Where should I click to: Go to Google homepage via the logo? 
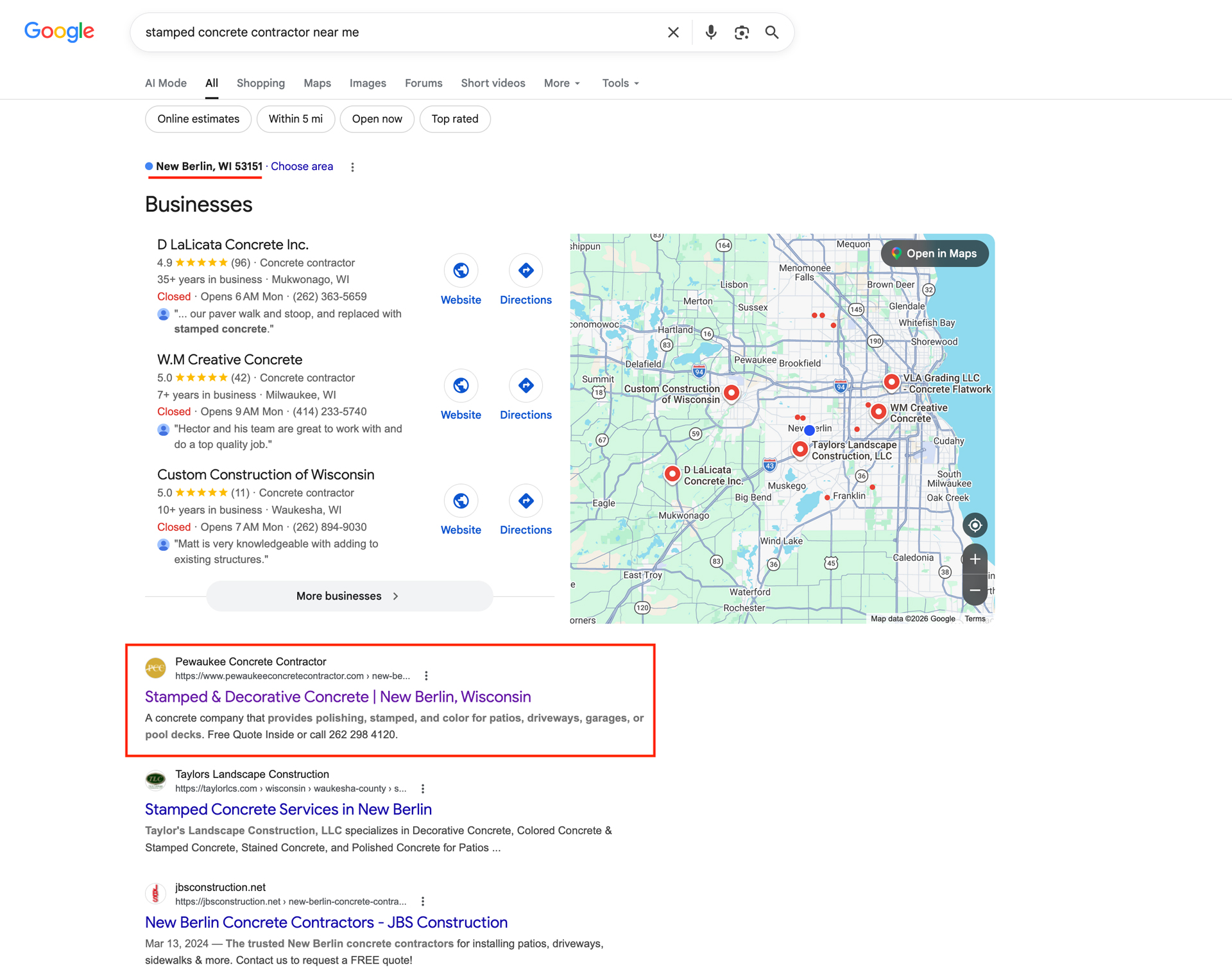point(59,31)
